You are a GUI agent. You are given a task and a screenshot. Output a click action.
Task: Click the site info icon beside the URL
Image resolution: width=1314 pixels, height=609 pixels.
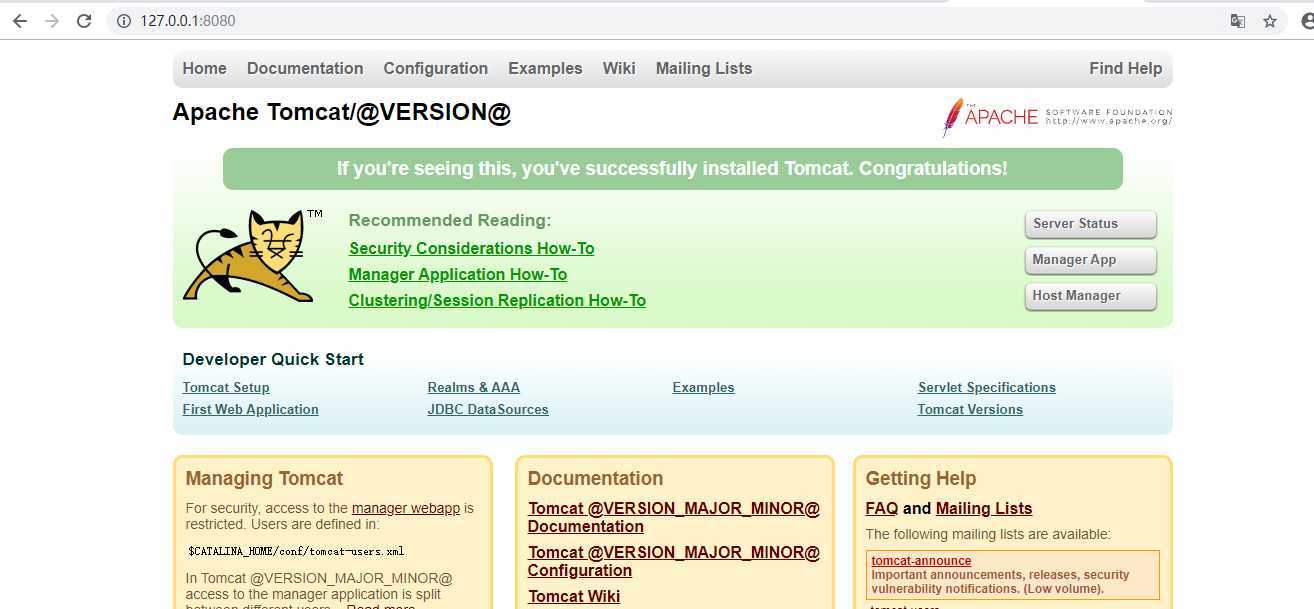coord(124,21)
